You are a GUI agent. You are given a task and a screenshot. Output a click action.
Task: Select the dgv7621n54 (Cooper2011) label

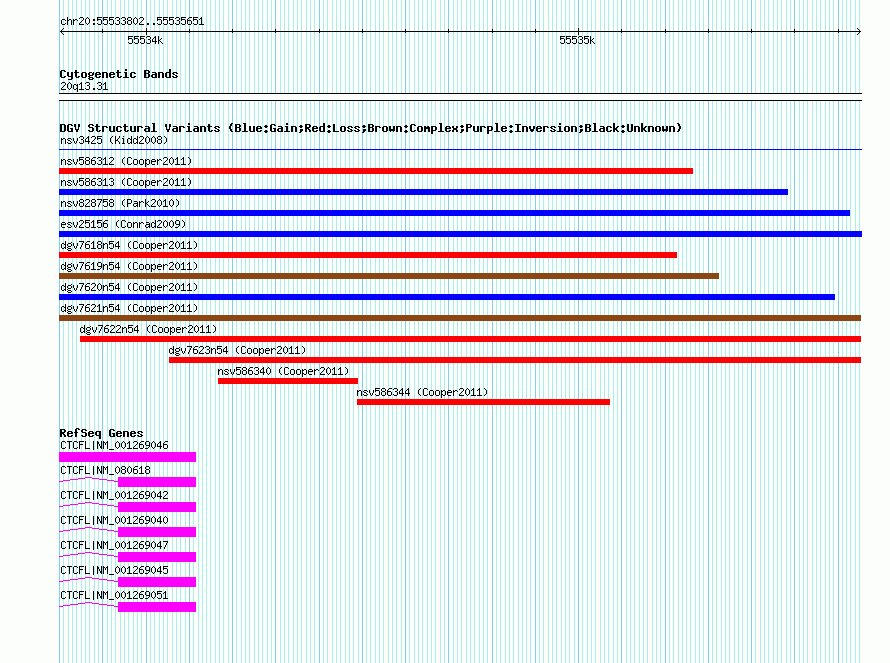129,308
